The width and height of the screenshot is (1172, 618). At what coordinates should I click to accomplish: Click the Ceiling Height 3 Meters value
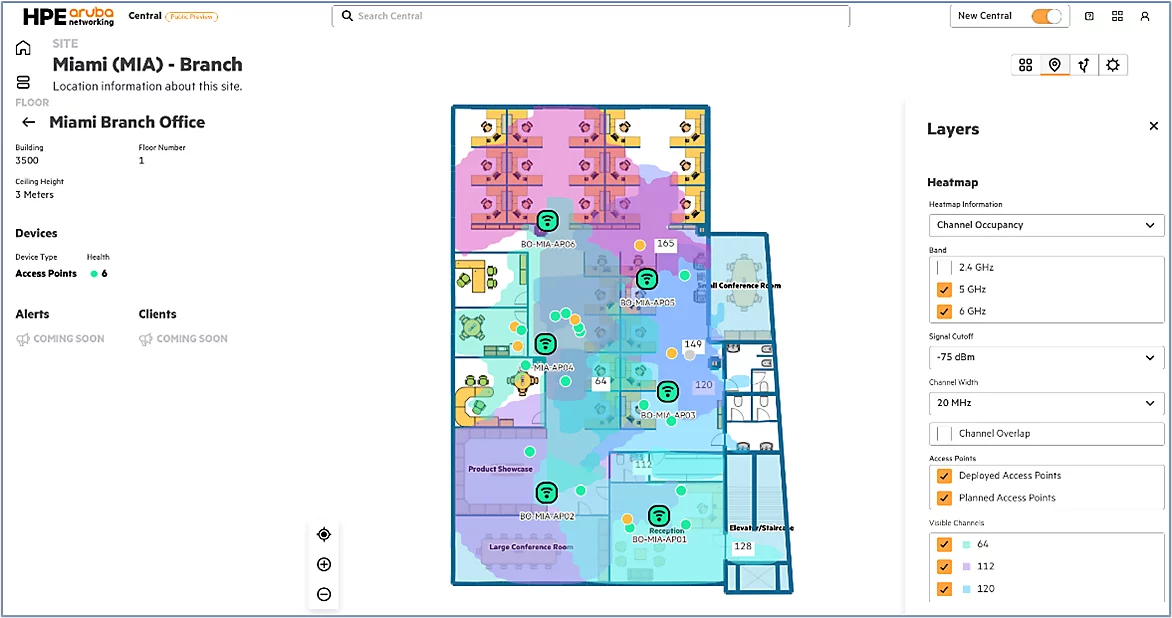(x=34, y=195)
